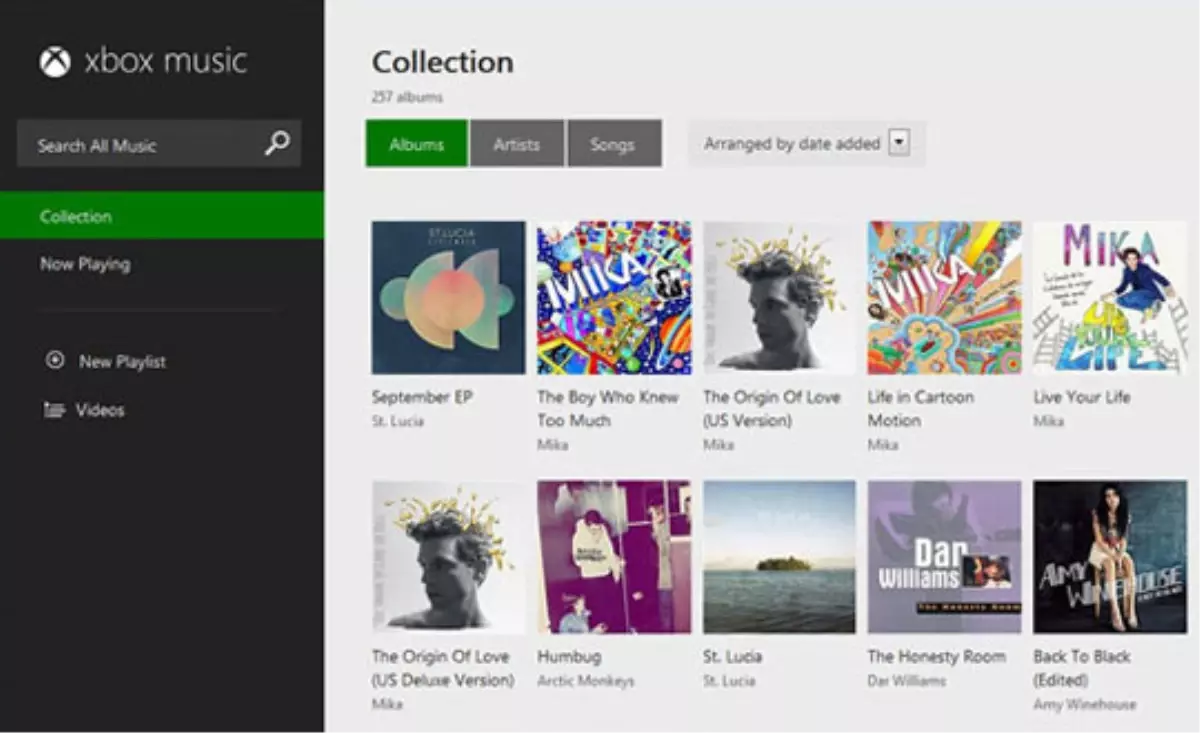Switch to the Songs tab

(x=613, y=144)
